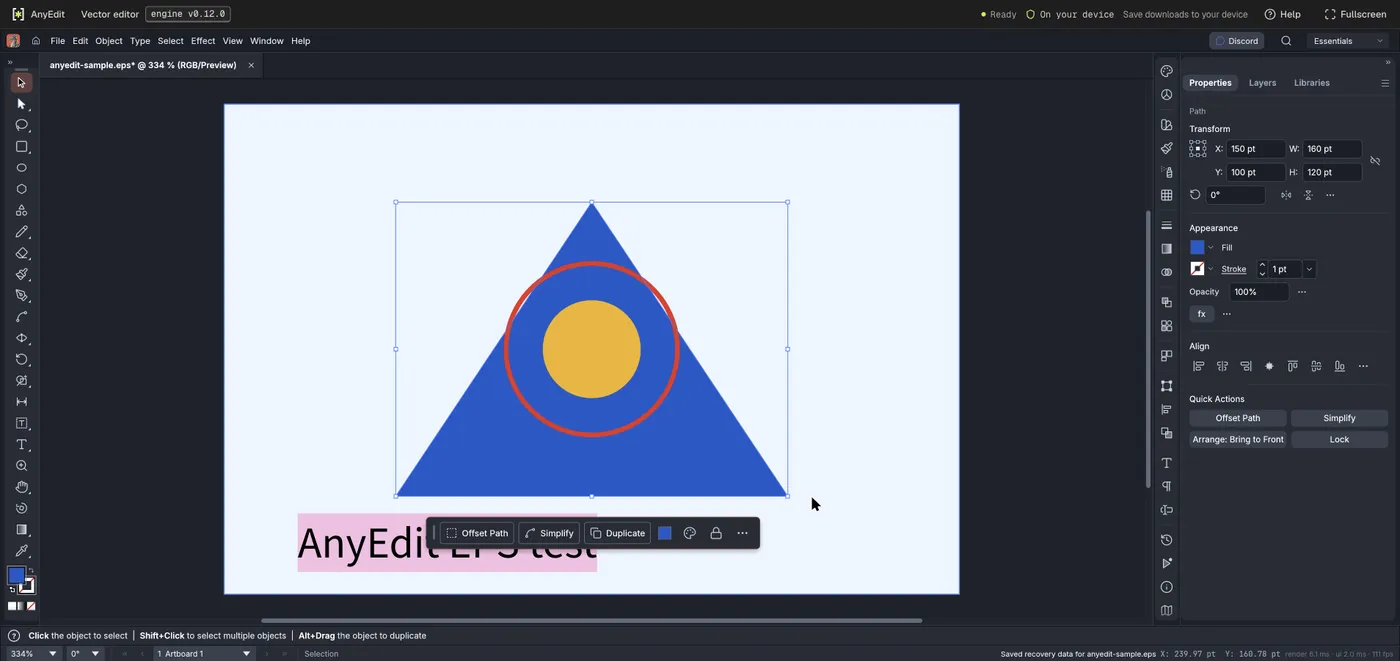Click the Home icon in menu bar
Viewport: 1400px width, 661px height.
pos(36,41)
